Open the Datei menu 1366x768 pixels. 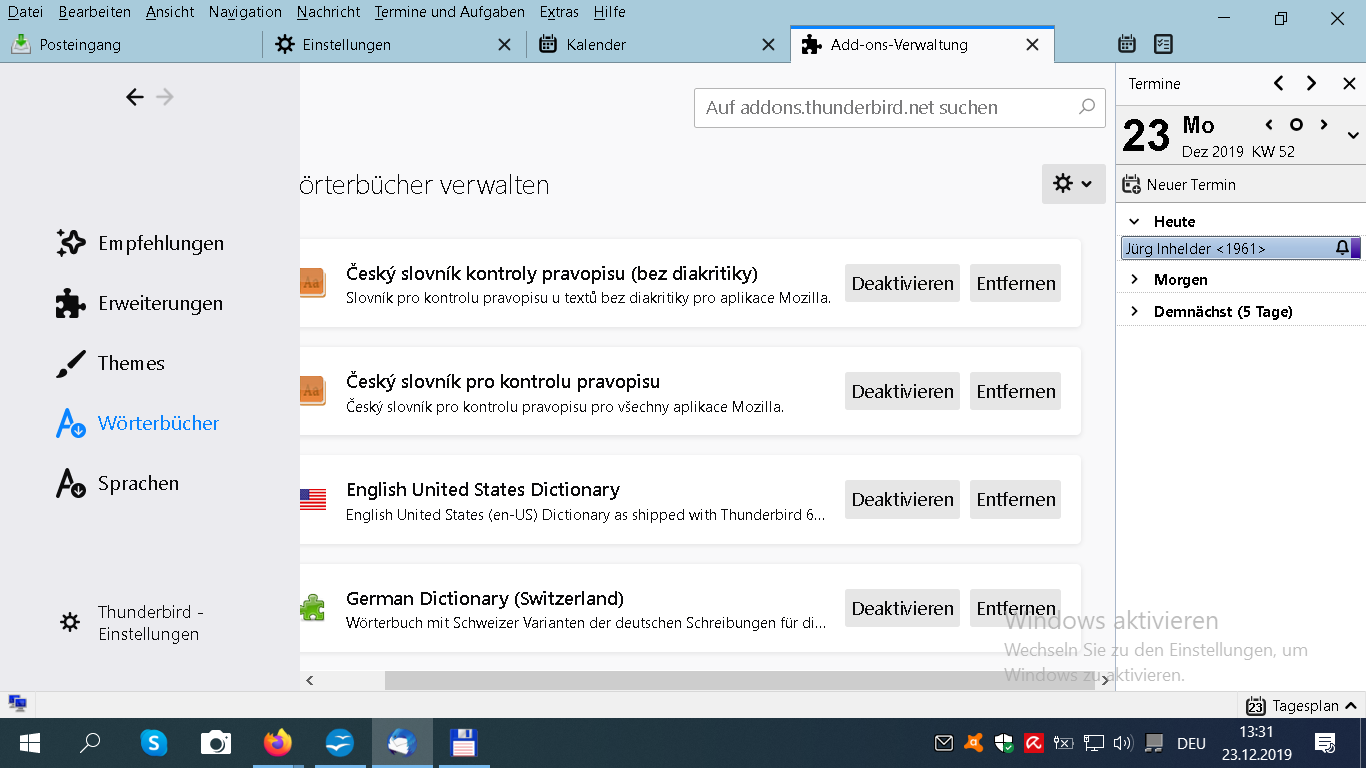point(25,12)
